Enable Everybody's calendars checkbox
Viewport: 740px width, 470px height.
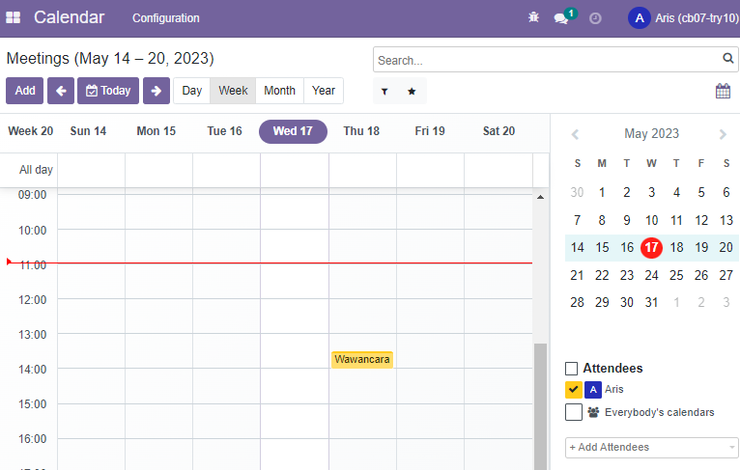point(573,412)
